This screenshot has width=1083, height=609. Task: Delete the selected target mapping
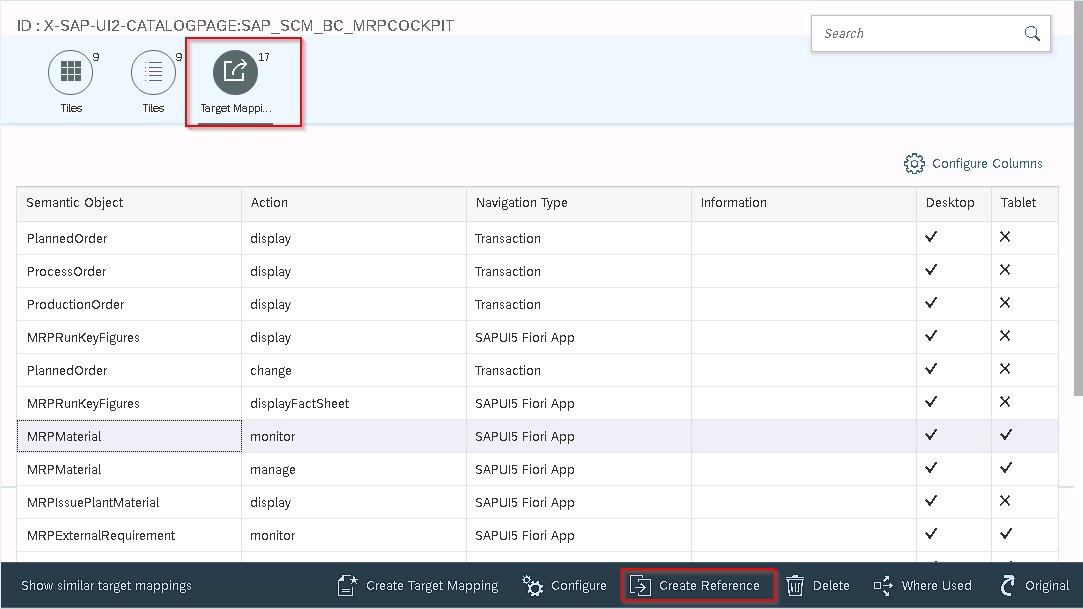pyautogui.click(x=818, y=586)
